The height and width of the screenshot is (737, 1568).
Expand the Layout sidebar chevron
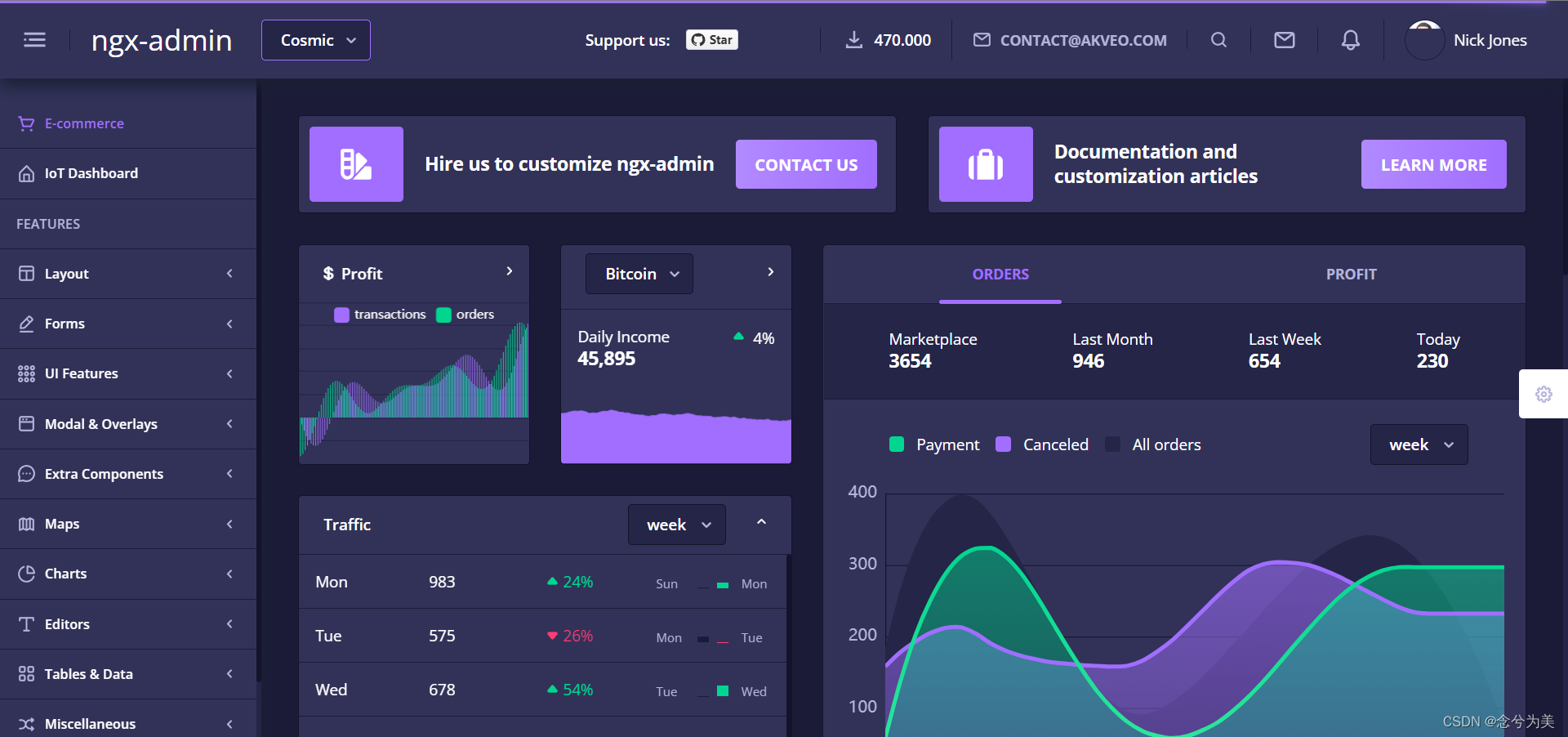[x=229, y=274]
